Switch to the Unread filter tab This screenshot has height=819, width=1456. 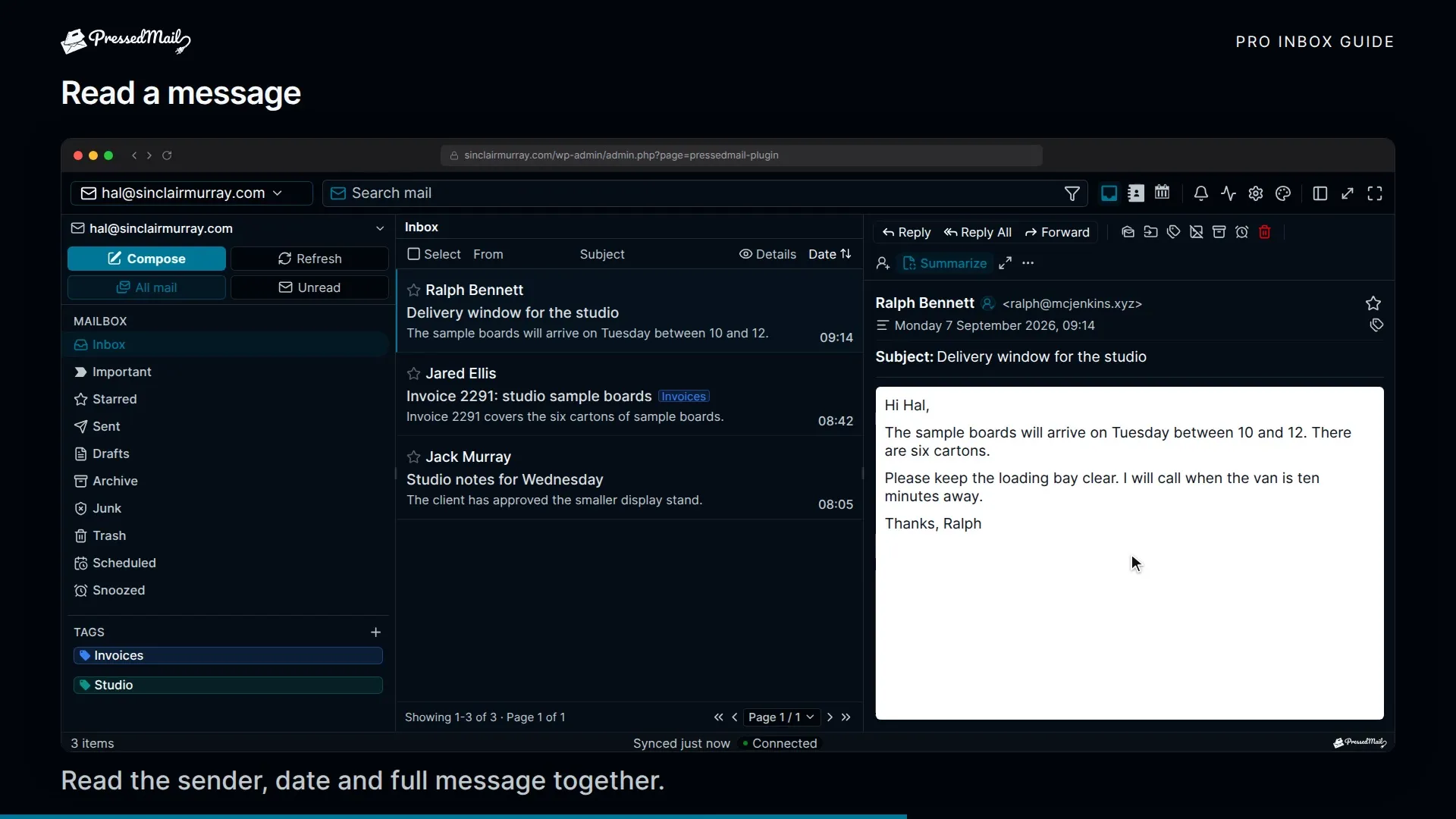click(x=309, y=287)
